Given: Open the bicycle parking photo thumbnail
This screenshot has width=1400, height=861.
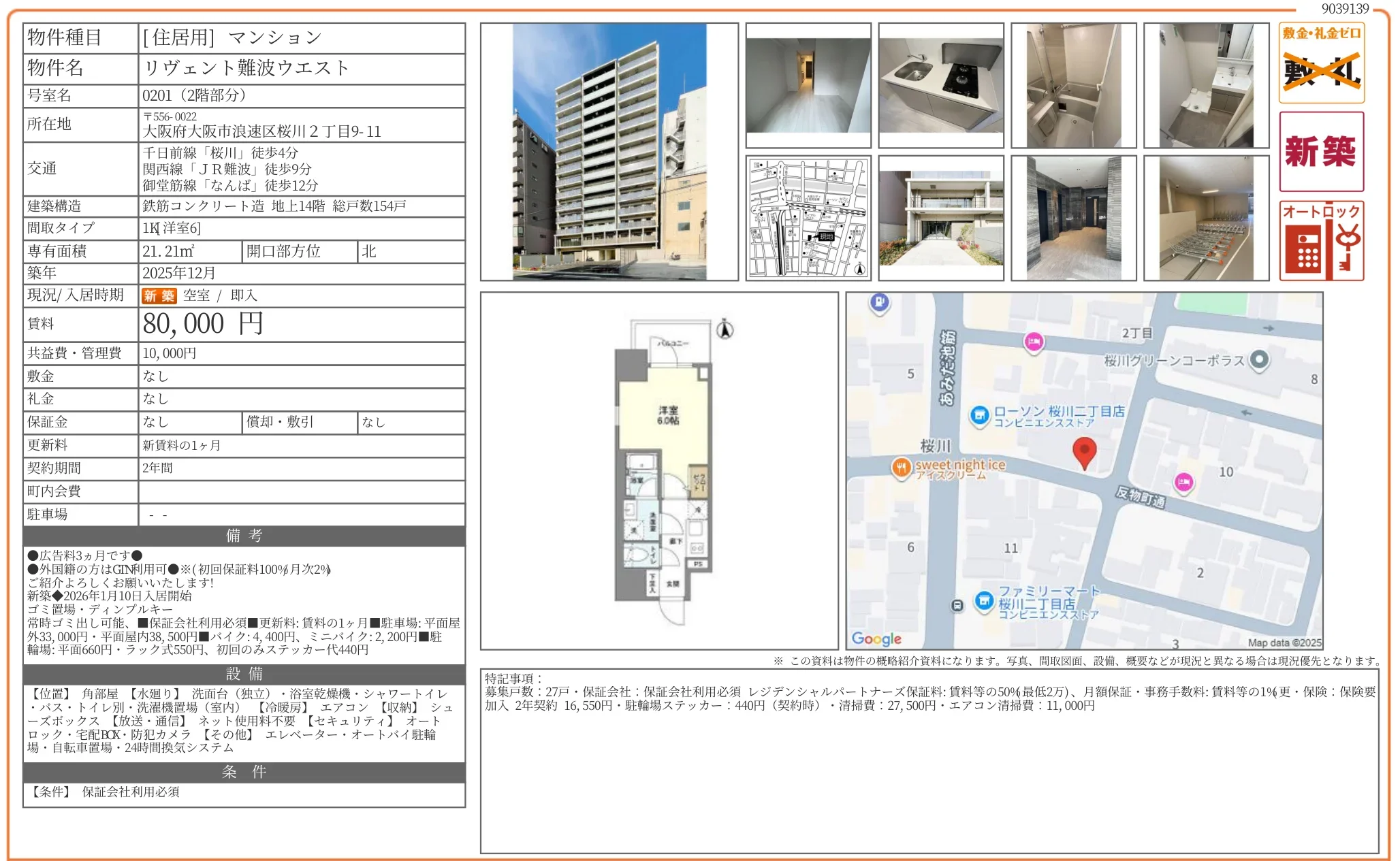Looking at the screenshot, I should point(1206,218).
